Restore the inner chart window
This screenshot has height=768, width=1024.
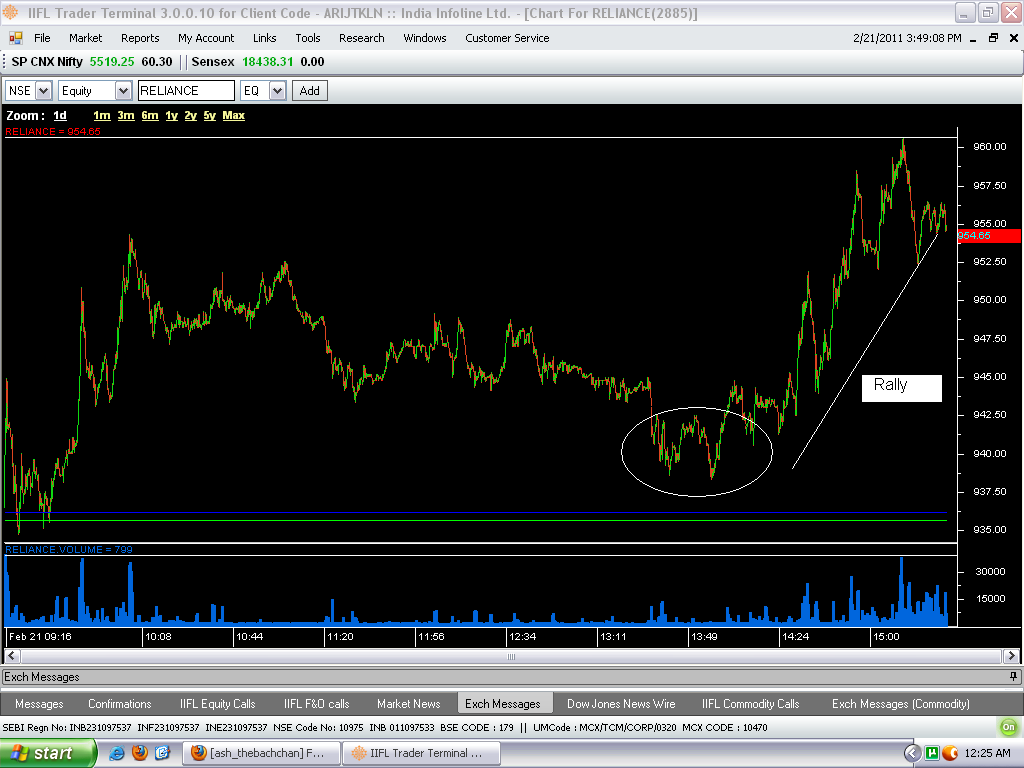pyautogui.click(x=993, y=39)
